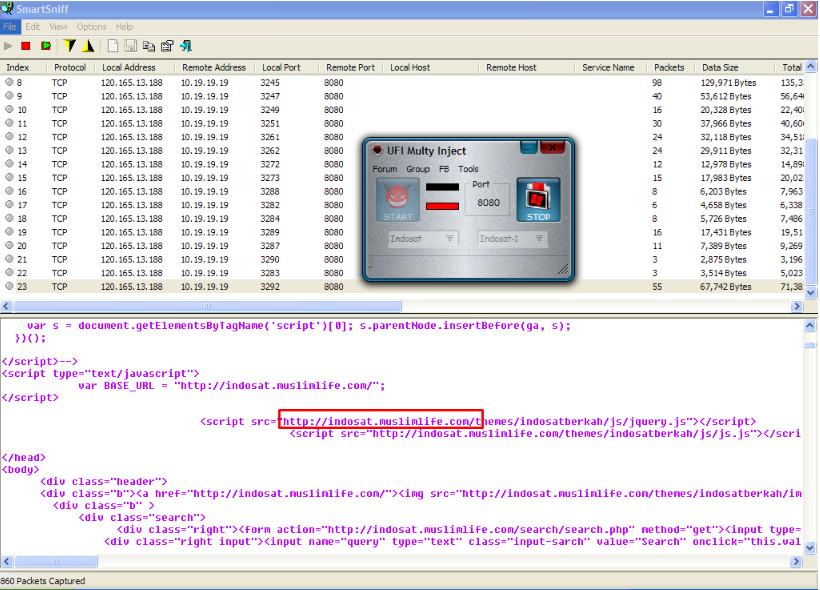Open the Help menu in SmartSniff
The height and width of the screenshot is (590, 820).
tap(124, 27)
